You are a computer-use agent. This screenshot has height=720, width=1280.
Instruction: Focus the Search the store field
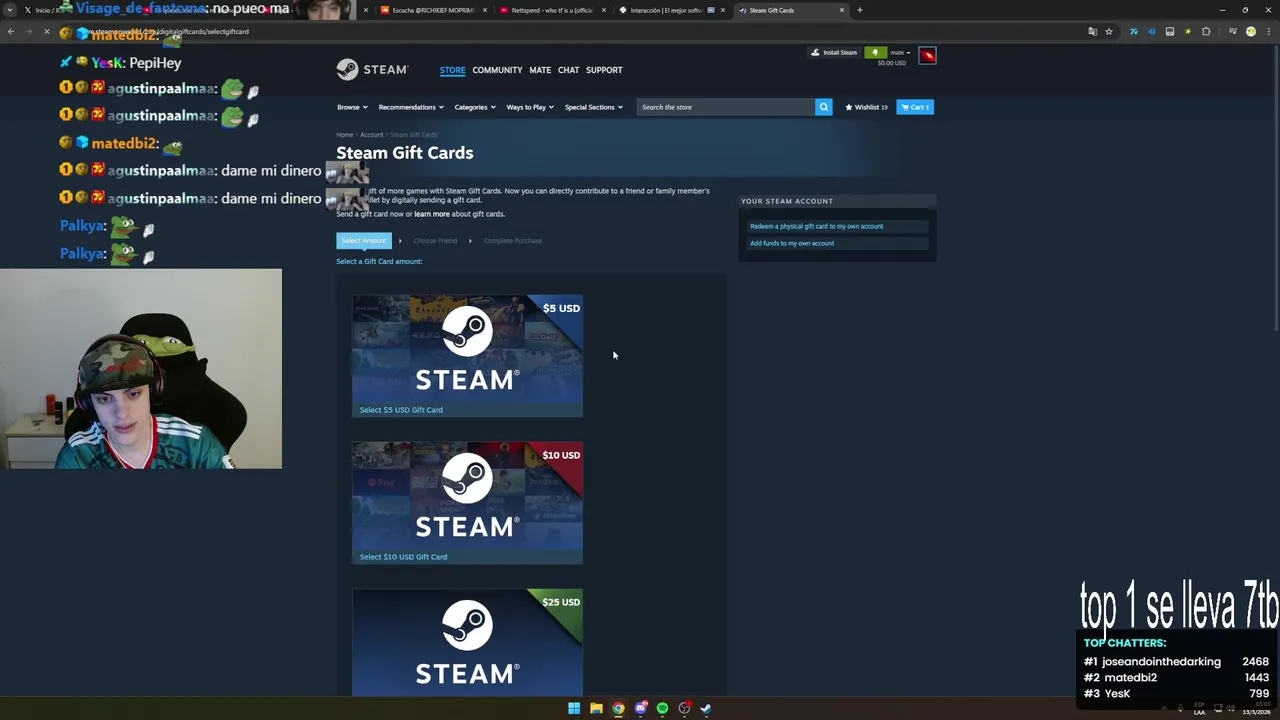(726, 107)
